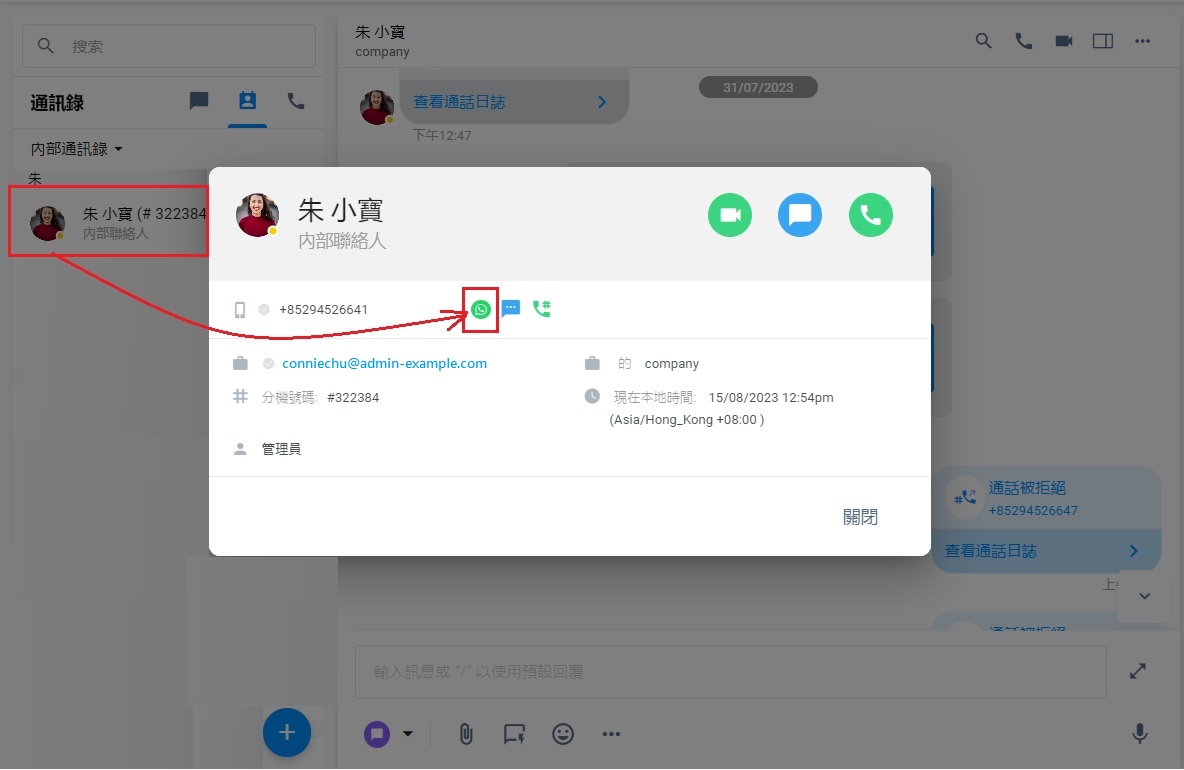Open more message tools ellipsis
Viewport: 1184px width, 770px height.
pos(611,734)
